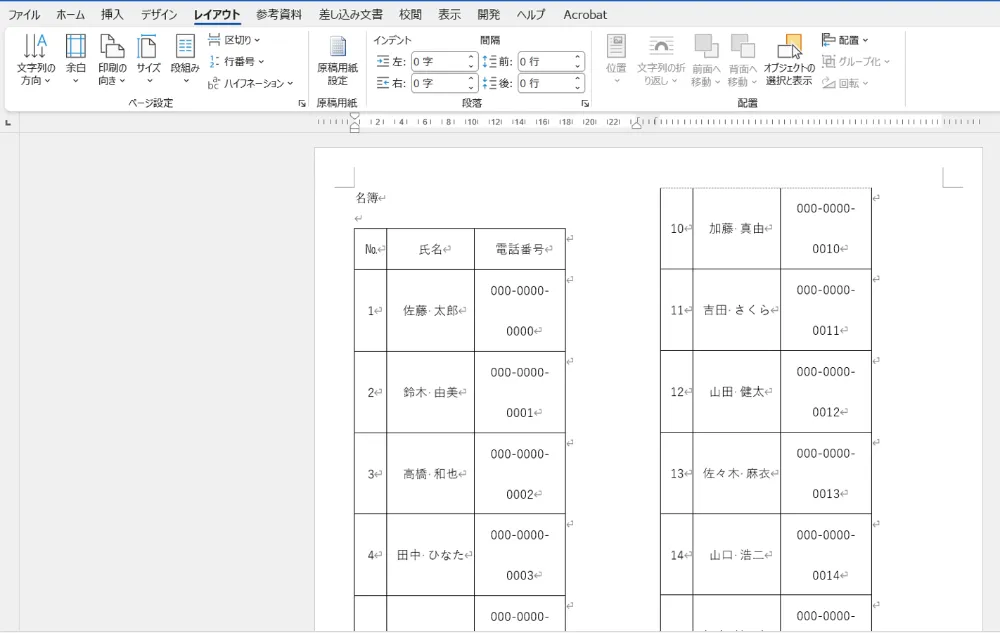Open the ページ設定 dialog launcher

click(302, 103)
